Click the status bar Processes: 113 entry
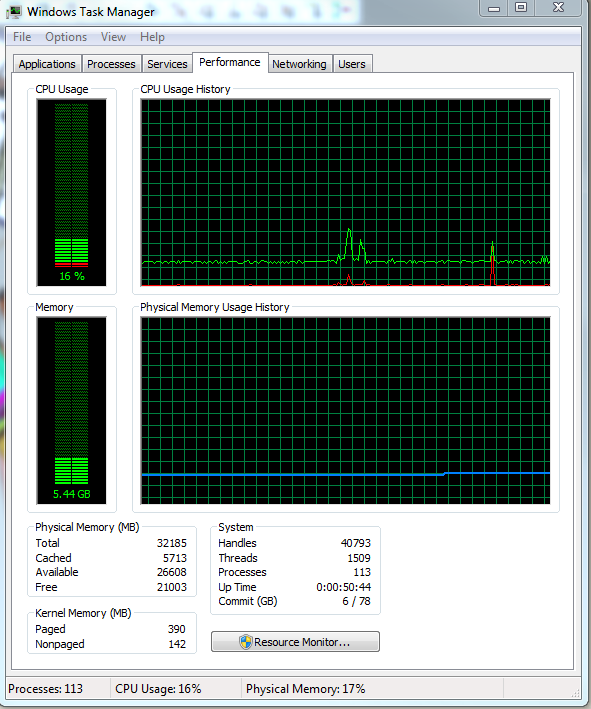The height and width of the screenshot is (709, 591). tap(46, 689)
